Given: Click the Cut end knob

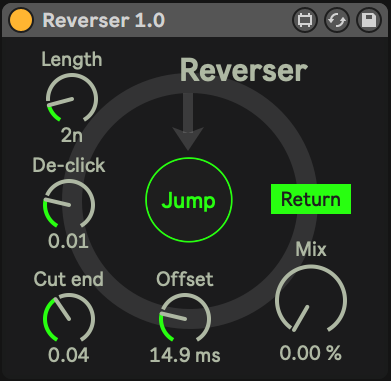Looking at the screenshot, I should (69, 318).
